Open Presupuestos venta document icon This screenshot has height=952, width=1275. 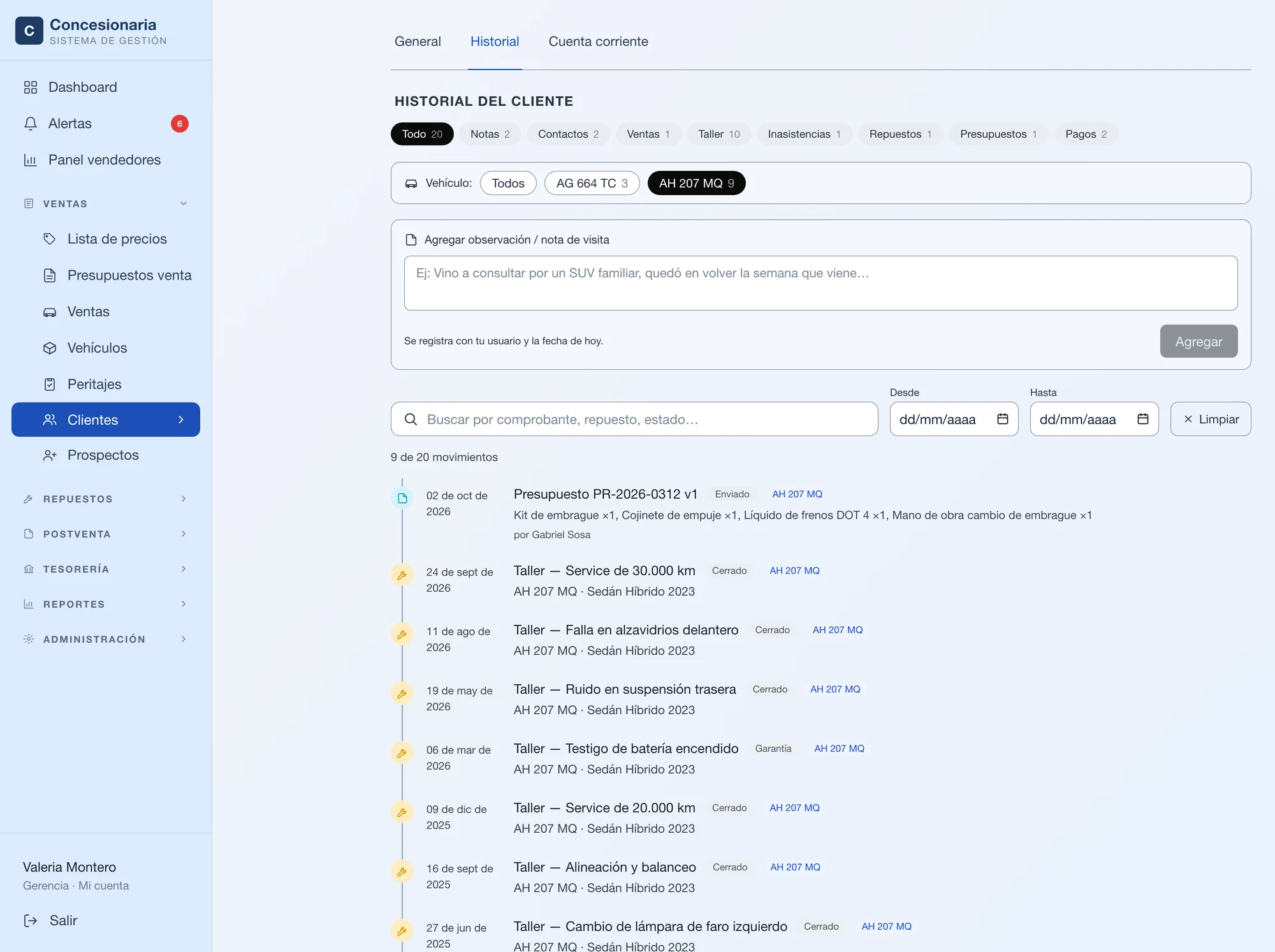50,275
